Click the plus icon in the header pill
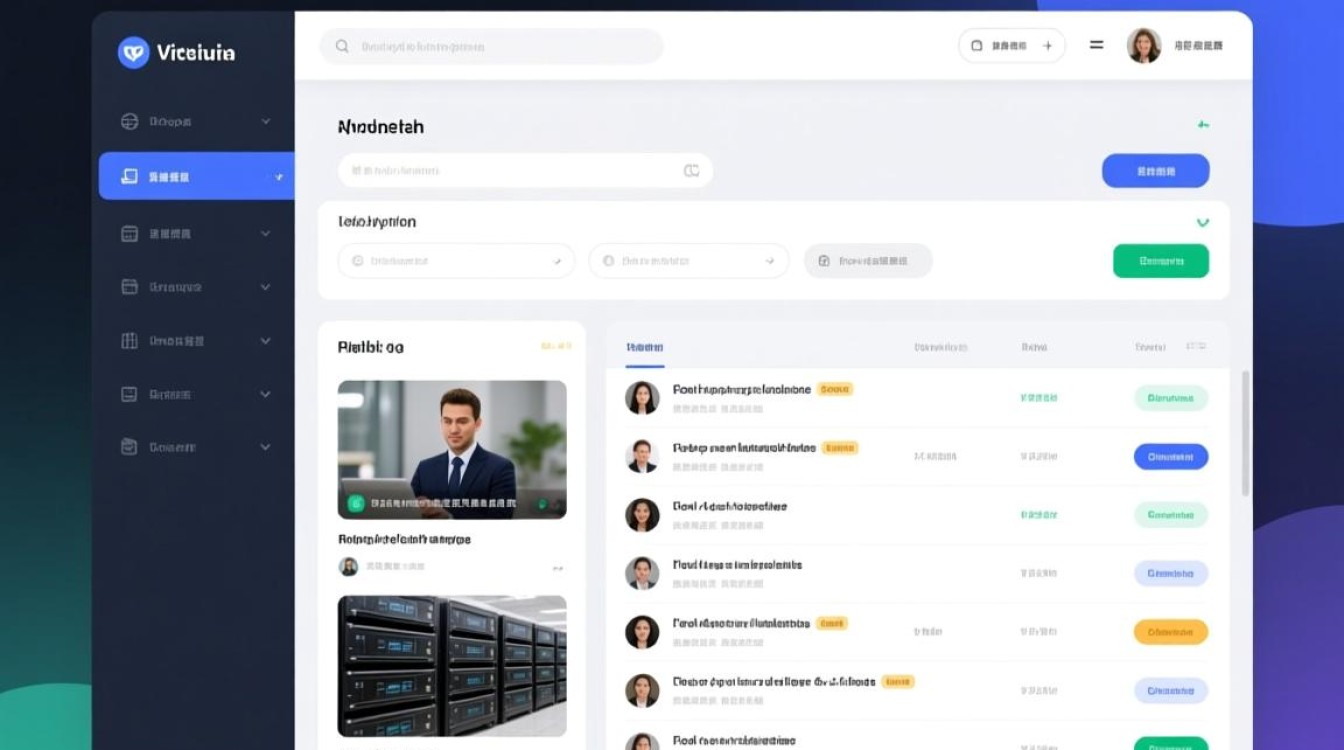Screen dimensions: 1344x750 (1048, 46)
